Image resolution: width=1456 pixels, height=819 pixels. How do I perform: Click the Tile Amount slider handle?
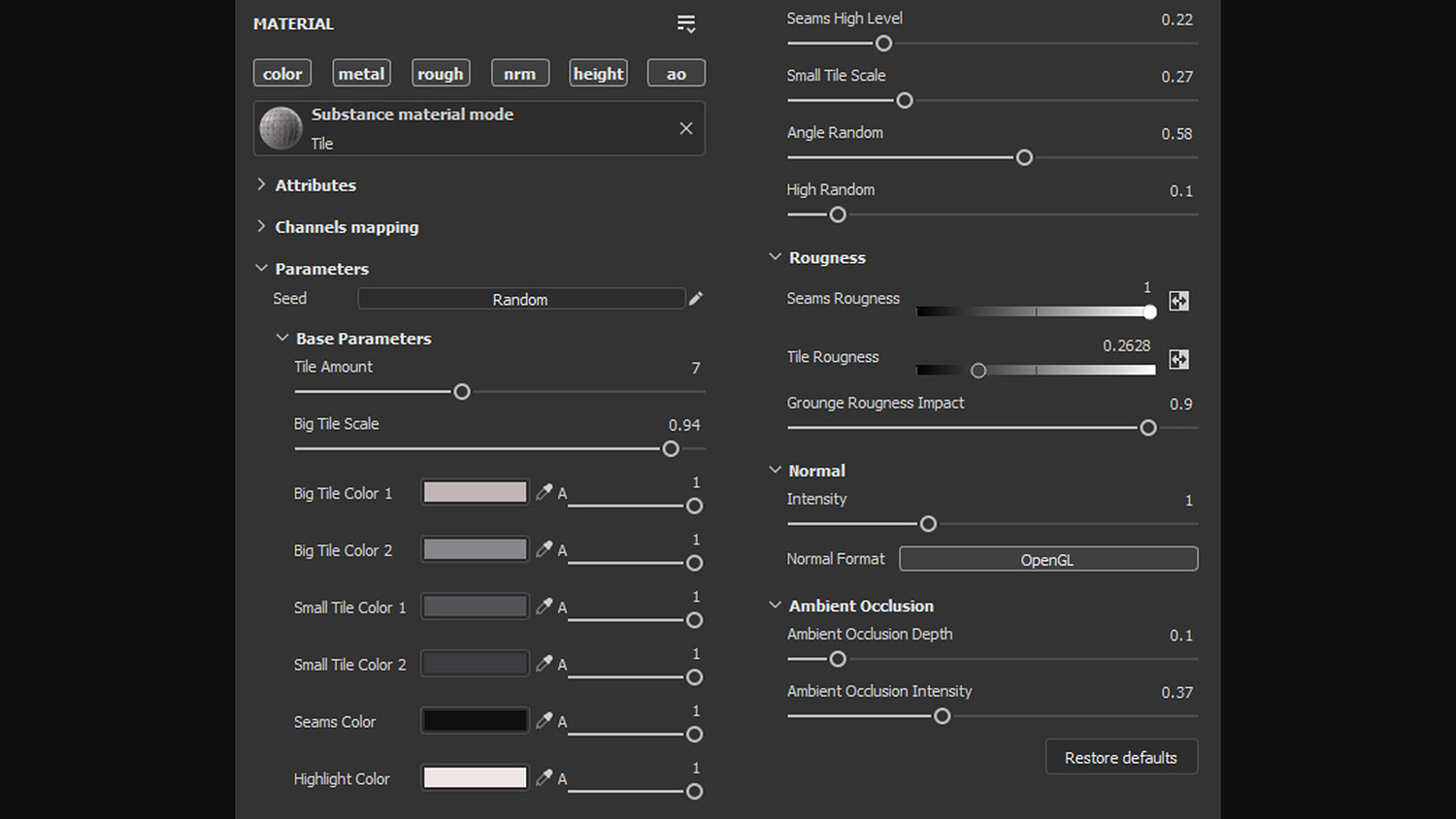(462, 392)
